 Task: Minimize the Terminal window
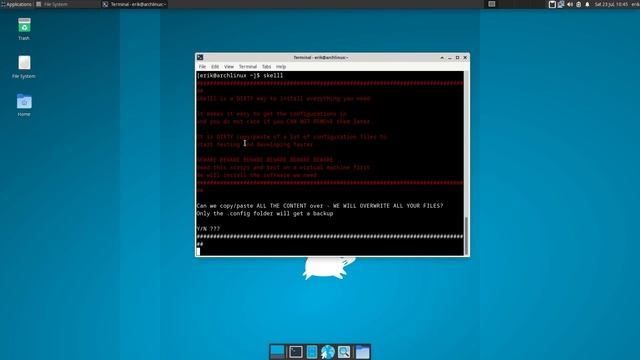pos(450,58)
